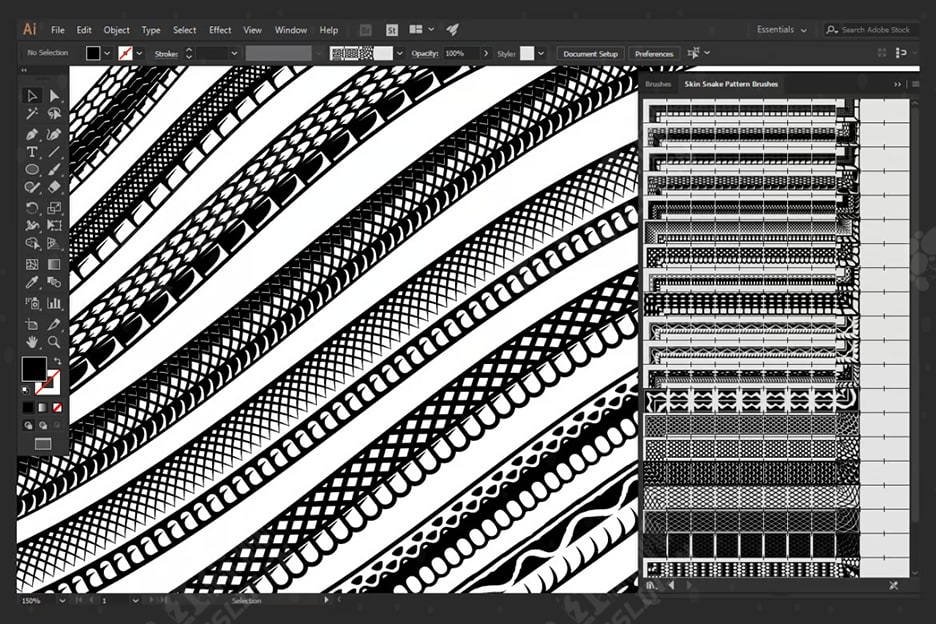Select the Zoom magnifier tool
Viewport: 936px width, 624px height.
54,342
